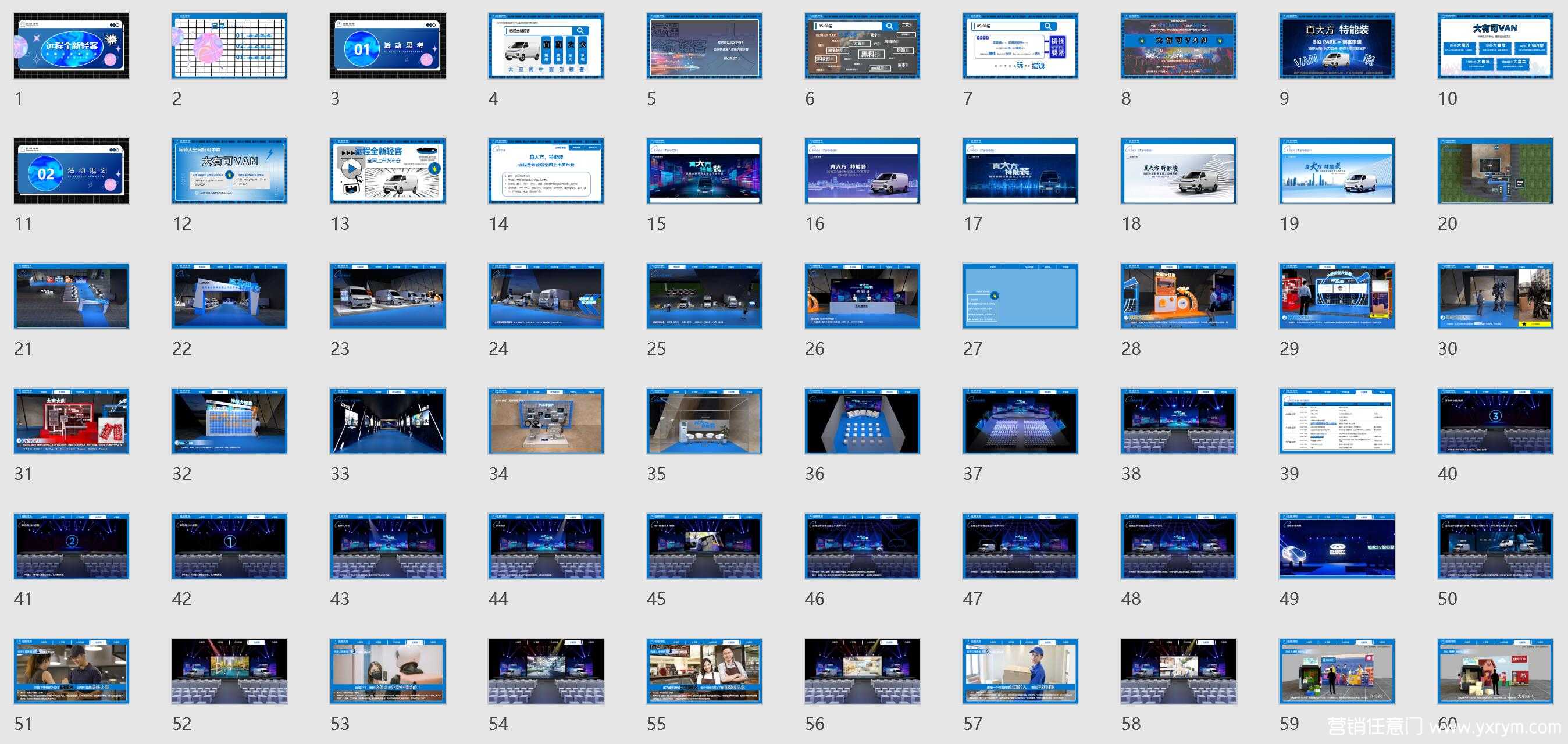Select slide 40 countdown 3 thumbnail
This screenshot has width=1568, height=744.
(1495, 421)
